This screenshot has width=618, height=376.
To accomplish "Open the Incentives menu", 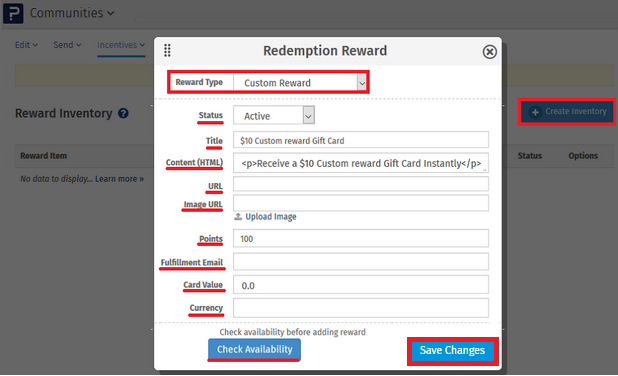I will pyautogui.click(x=121, y=45).
